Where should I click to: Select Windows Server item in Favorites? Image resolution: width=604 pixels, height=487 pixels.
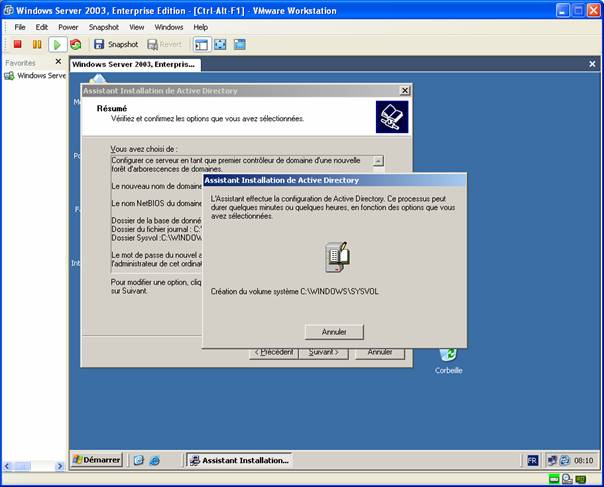(x=35, y=76)
